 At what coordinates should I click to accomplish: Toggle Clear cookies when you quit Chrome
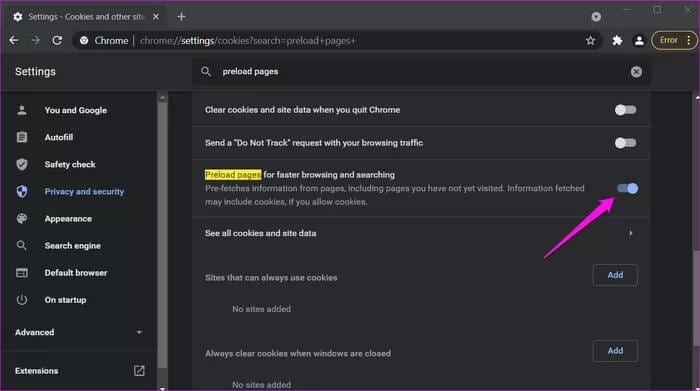click(625, 110)
